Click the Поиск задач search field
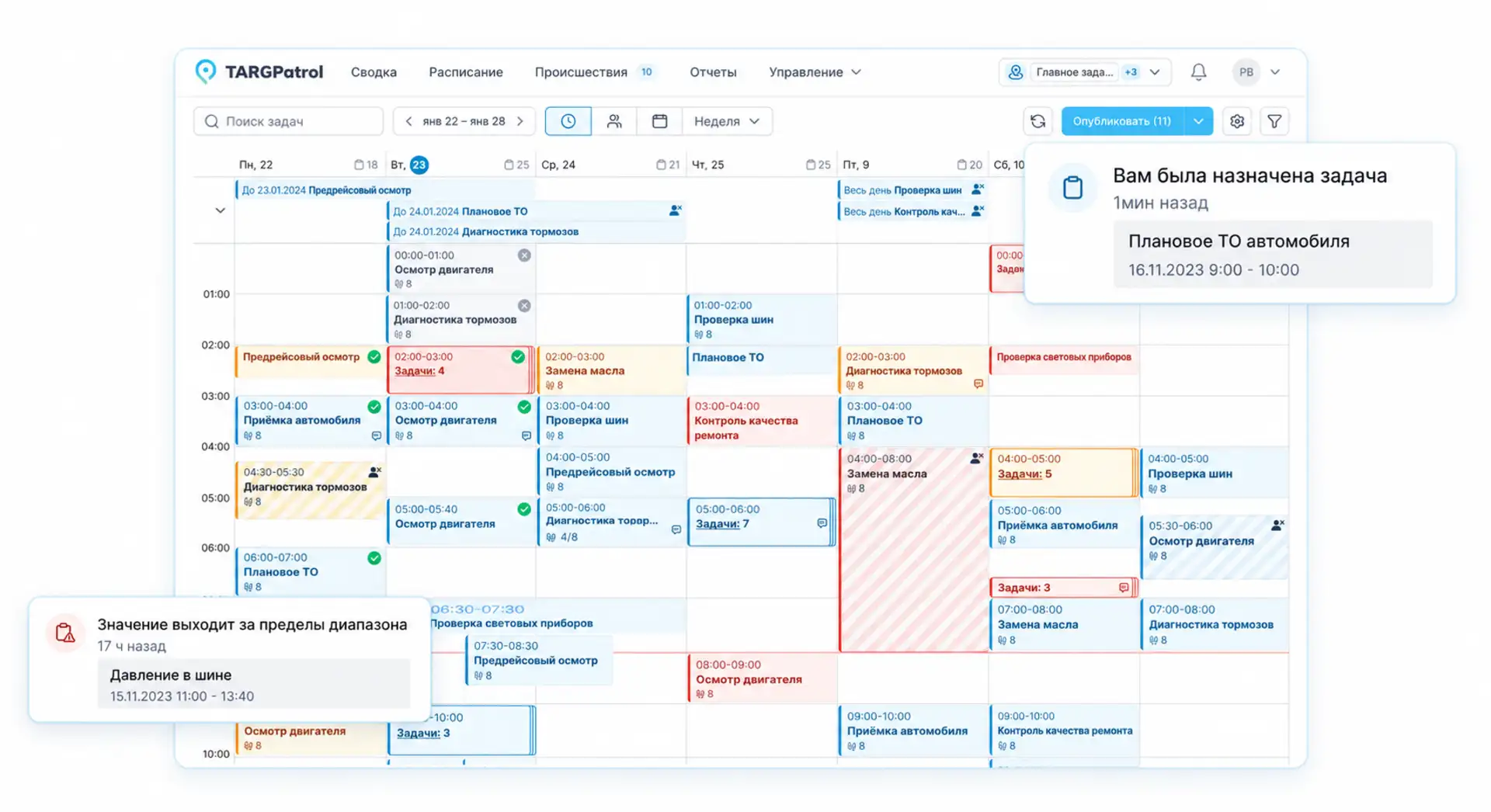This screenshot has width=1491, height=812. pos(288,121)
